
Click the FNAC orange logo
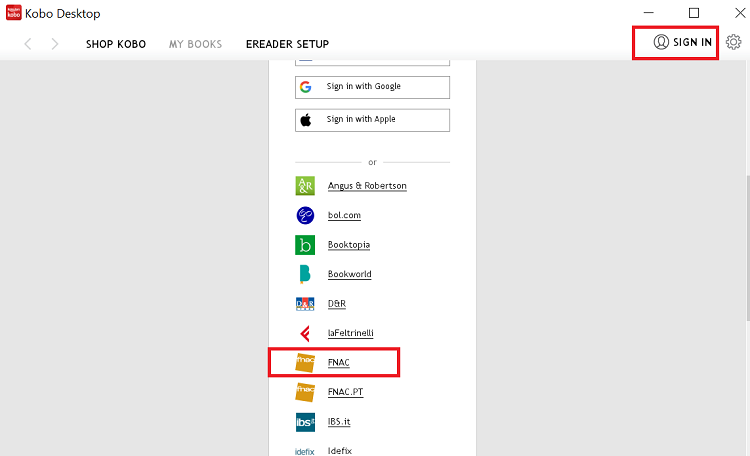tap(305, 363)
